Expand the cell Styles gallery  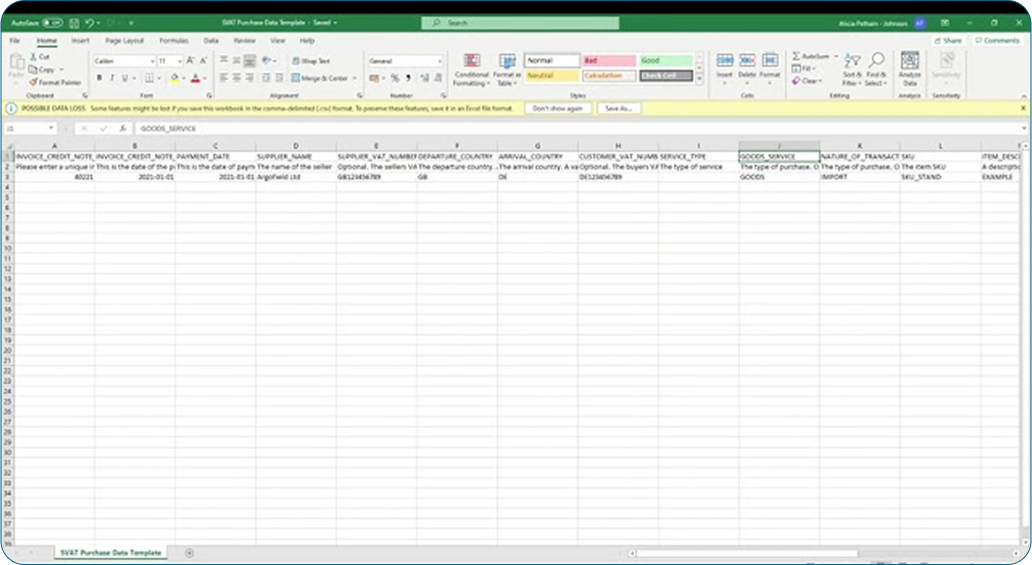[700, 79]
